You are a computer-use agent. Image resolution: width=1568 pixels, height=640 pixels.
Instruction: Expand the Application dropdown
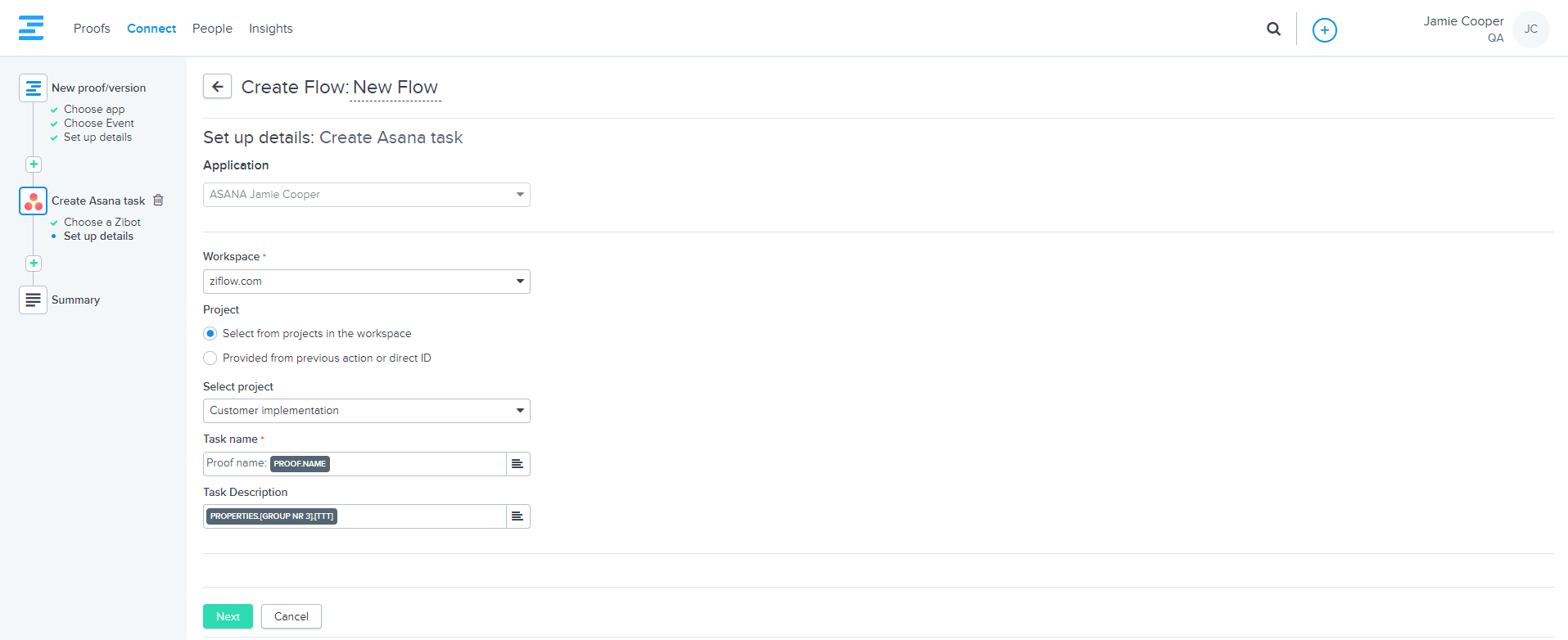pos(366,195)
